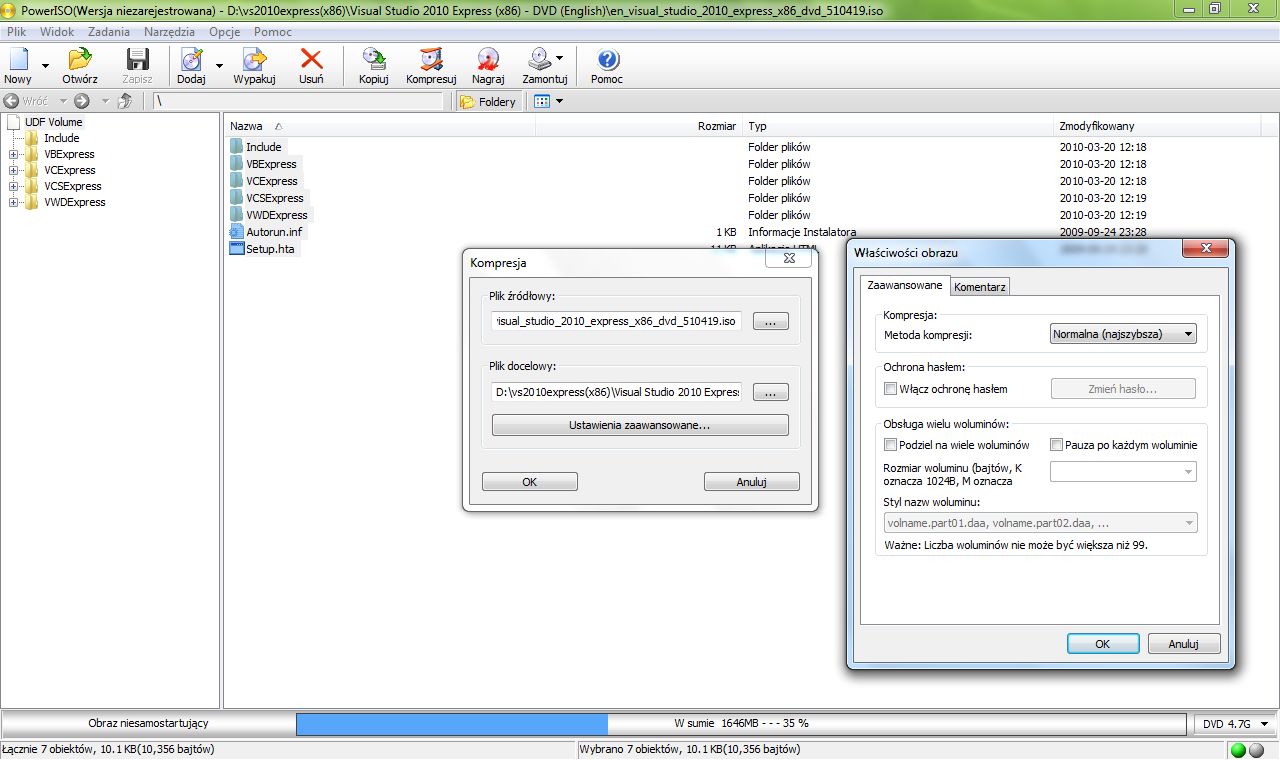
Task: Click the path address field
Action: coord(298,101)
